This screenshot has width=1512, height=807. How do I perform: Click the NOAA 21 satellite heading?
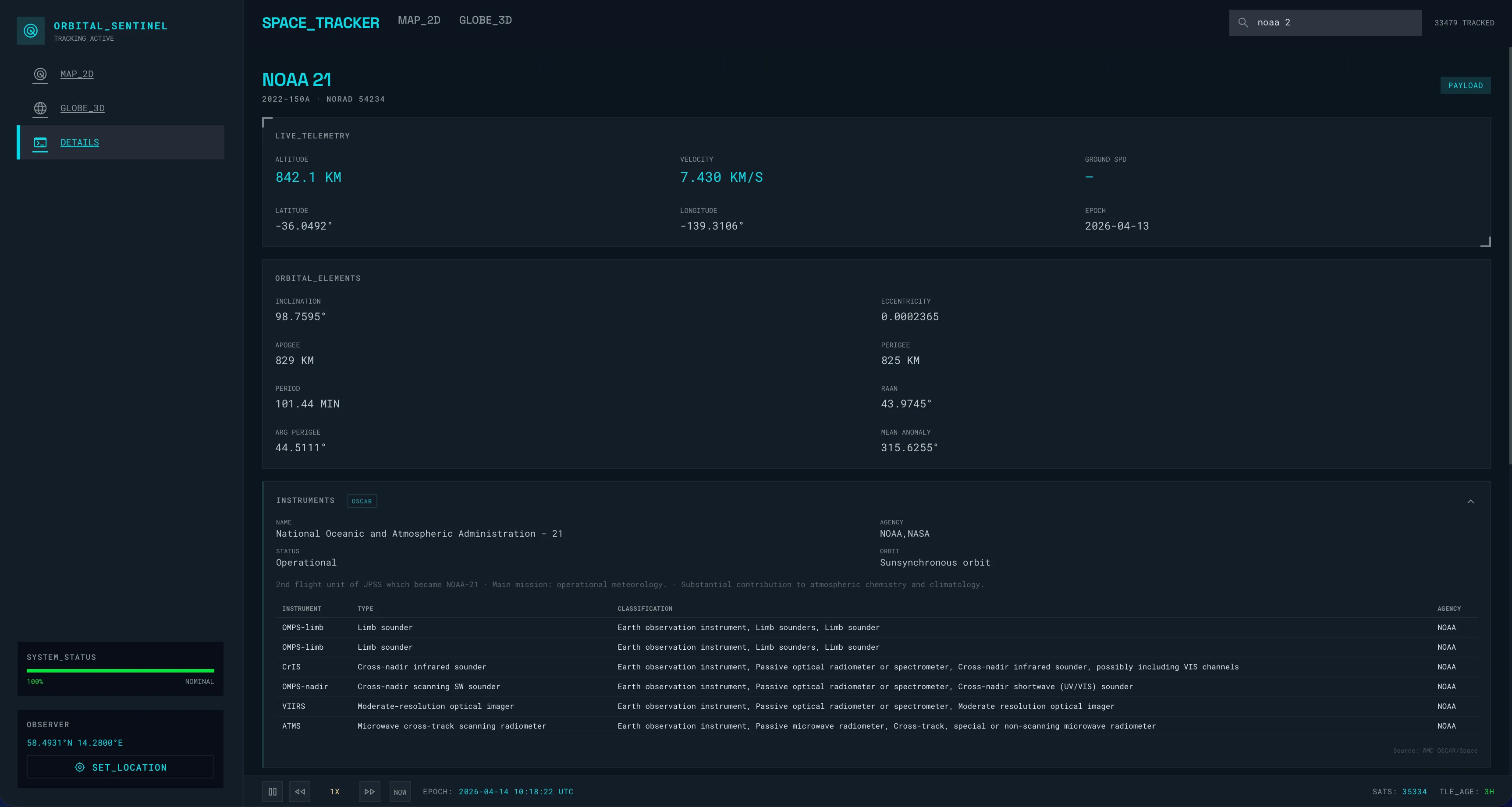click(296, 79)
